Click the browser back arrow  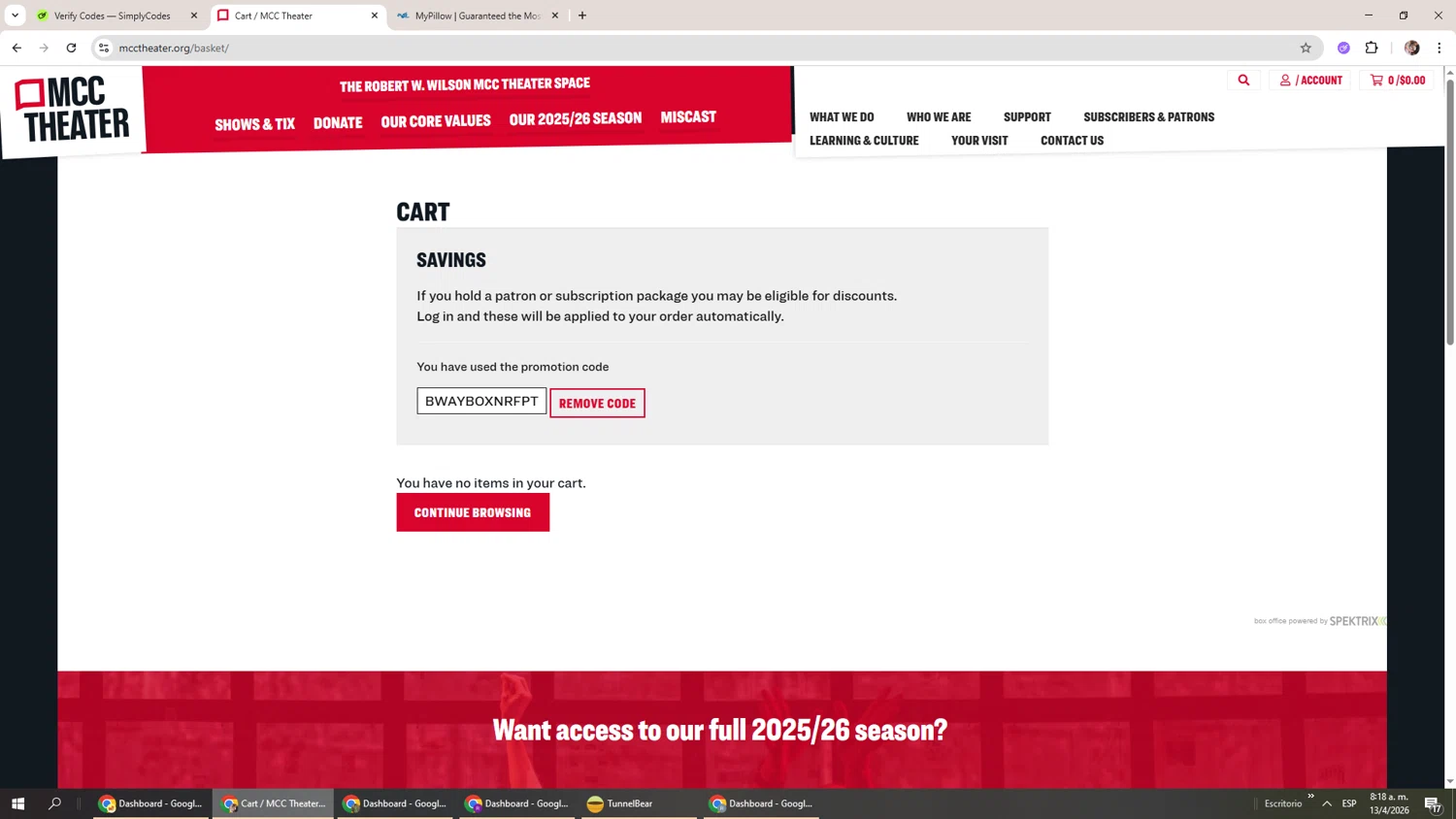click(x=17, y=48)
